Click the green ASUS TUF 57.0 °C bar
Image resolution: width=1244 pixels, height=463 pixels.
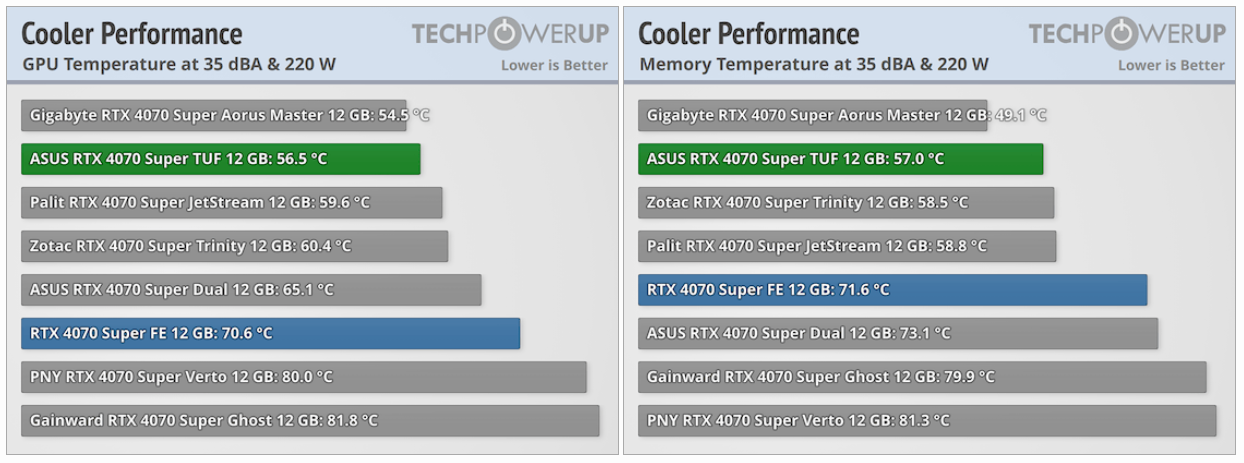point(840,159)
